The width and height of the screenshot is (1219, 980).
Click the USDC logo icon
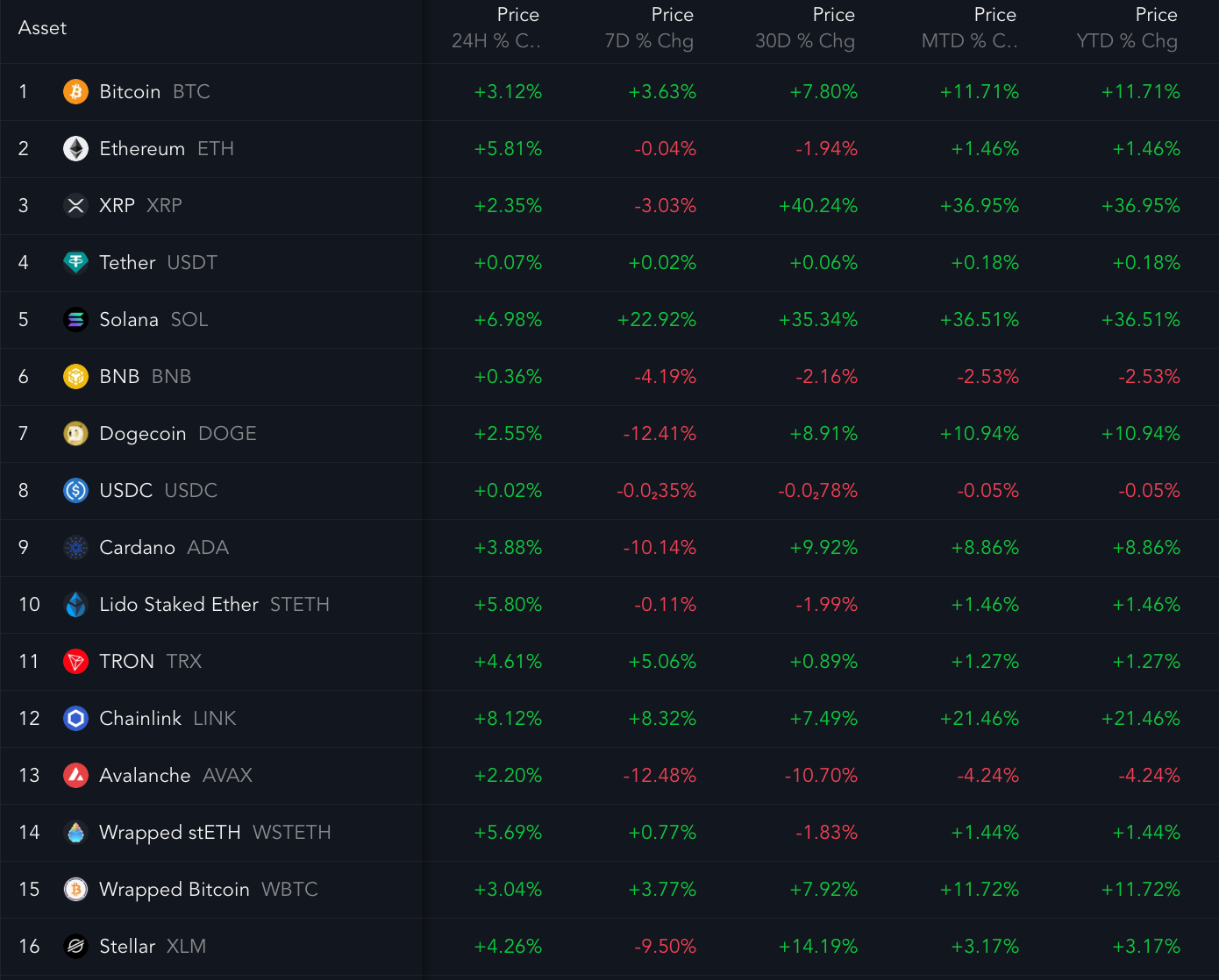click(x=76, y=491)
